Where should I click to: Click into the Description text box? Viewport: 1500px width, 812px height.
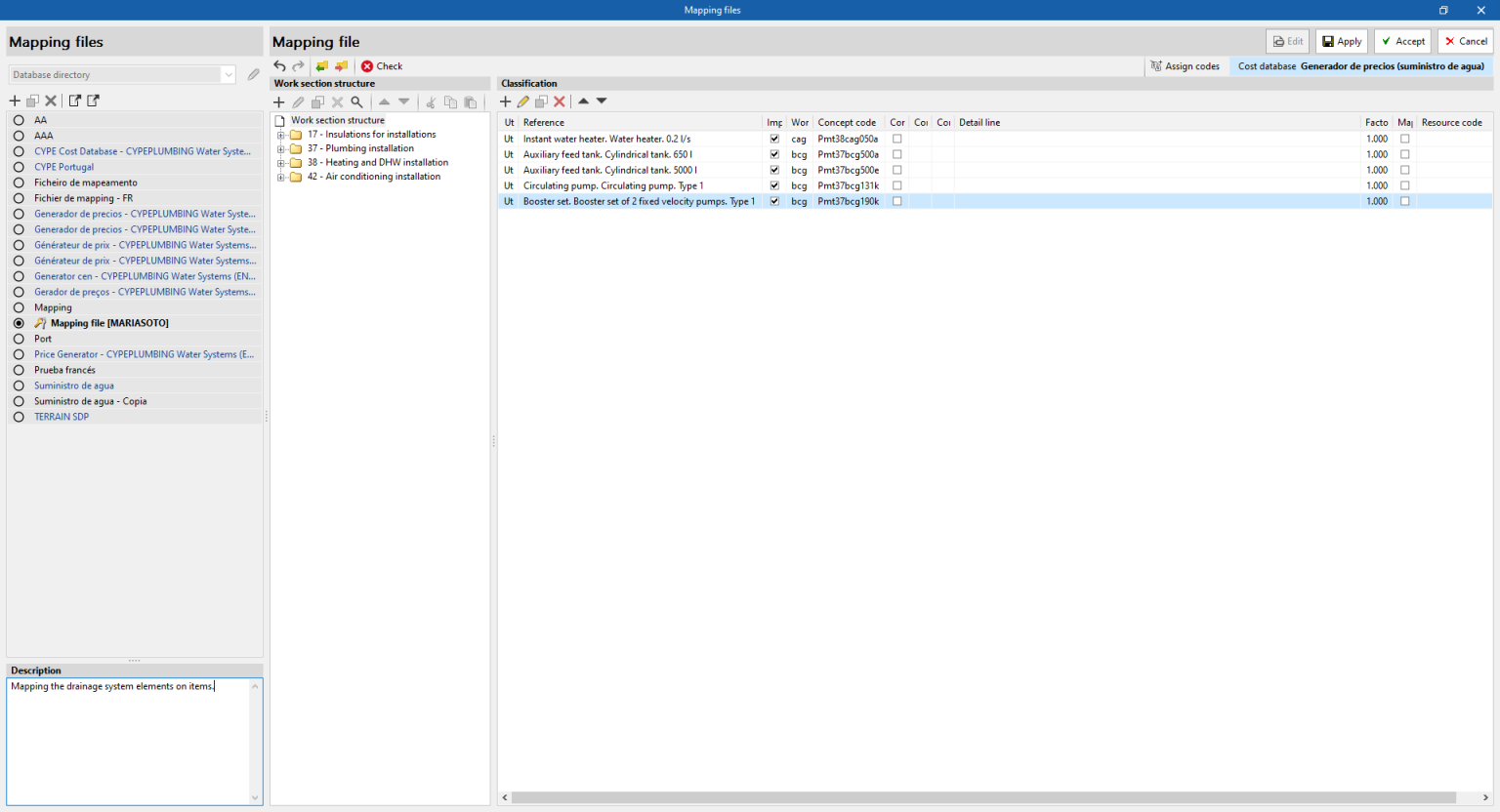tap(128, 742)
